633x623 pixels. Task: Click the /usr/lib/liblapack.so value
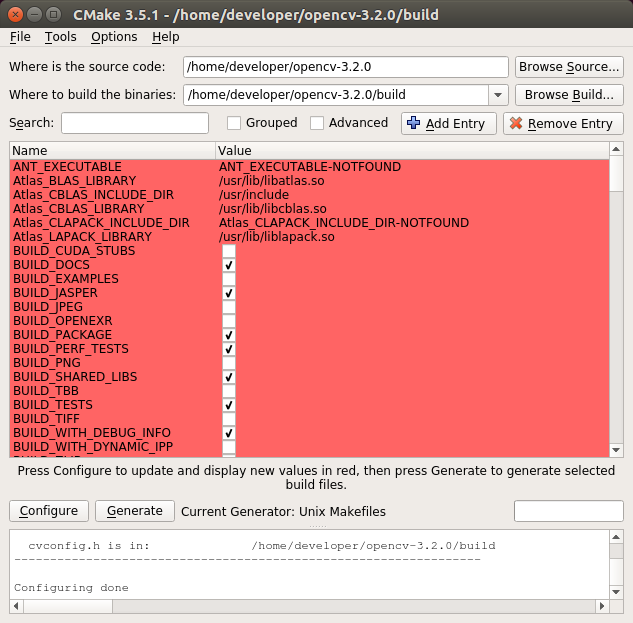click(x=277, y=237)
